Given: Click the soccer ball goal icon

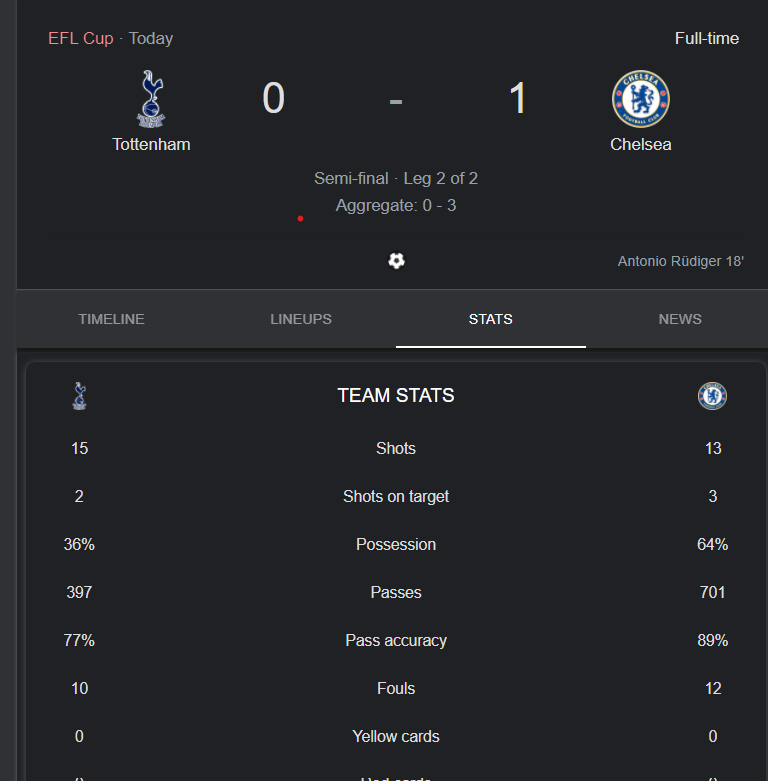Looking at the screenshot, I should [x=396, y=260].
